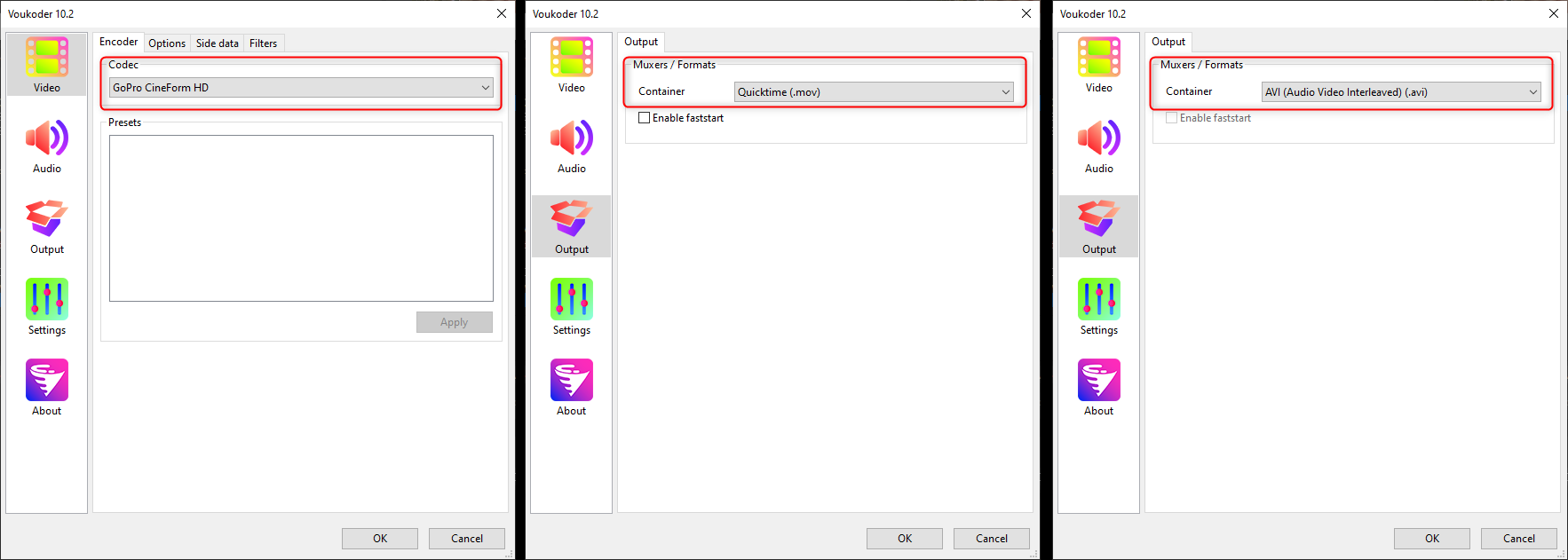Open the Quicktime (.mov) container dropdown
The image size is (1568, 560).
click(x=874, y=92)
